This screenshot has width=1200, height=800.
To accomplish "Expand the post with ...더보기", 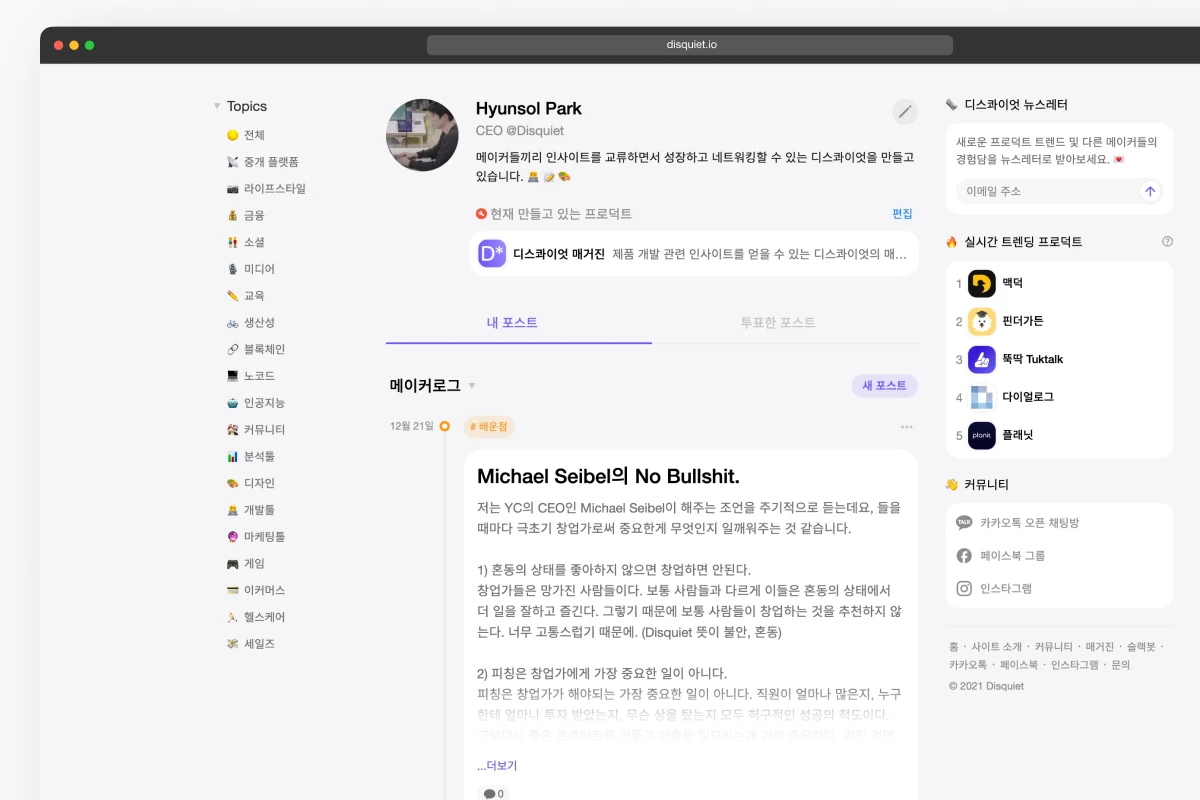I will click(x=497, y=766).
